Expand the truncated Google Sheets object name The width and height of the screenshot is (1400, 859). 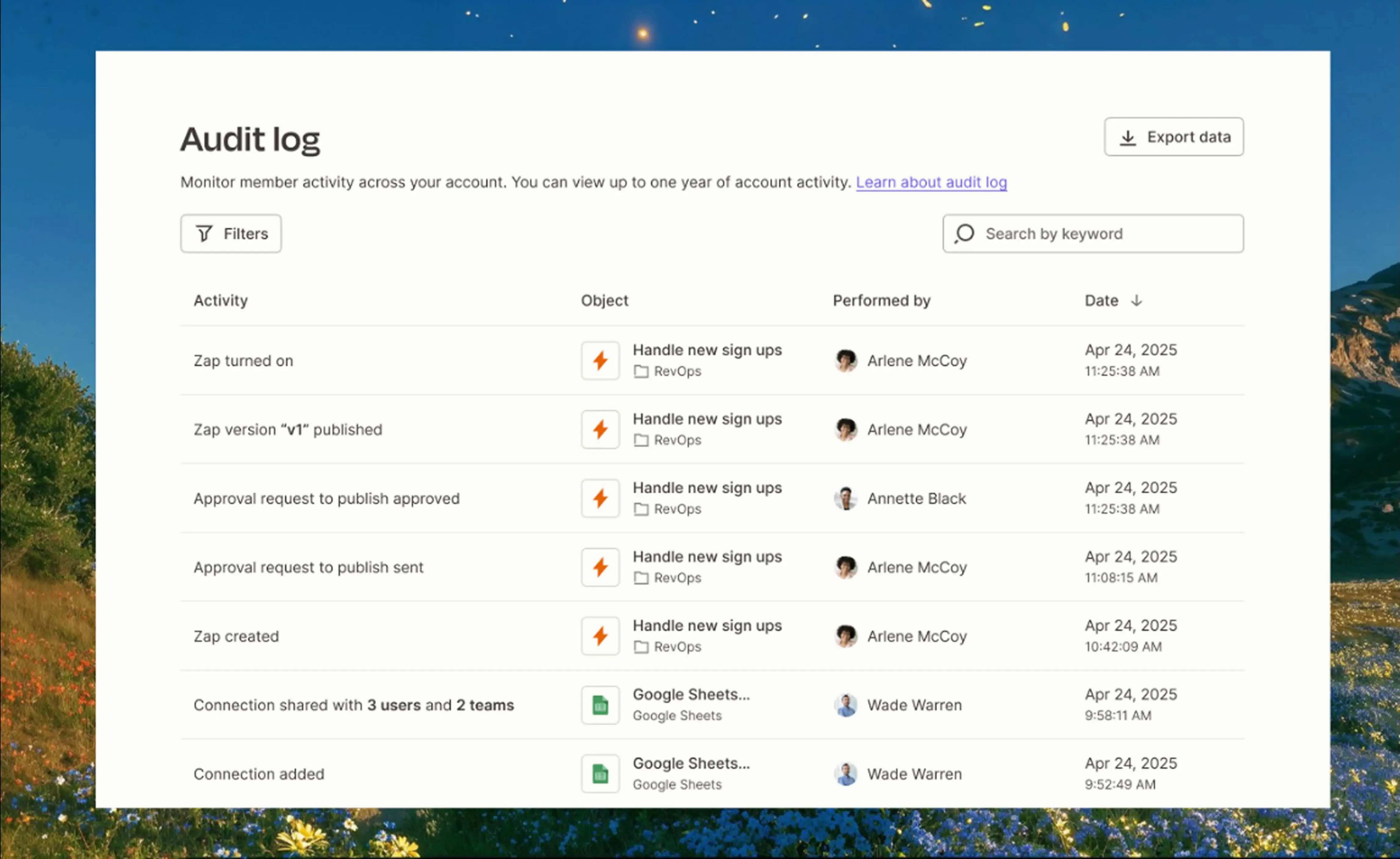(691, 694)
